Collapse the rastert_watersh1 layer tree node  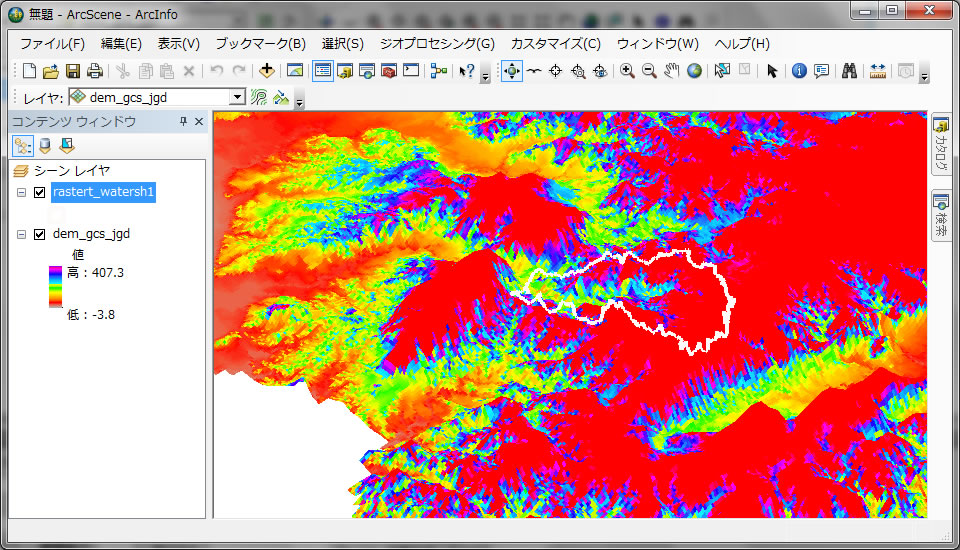pyautogui.click(x=21, y=192)
